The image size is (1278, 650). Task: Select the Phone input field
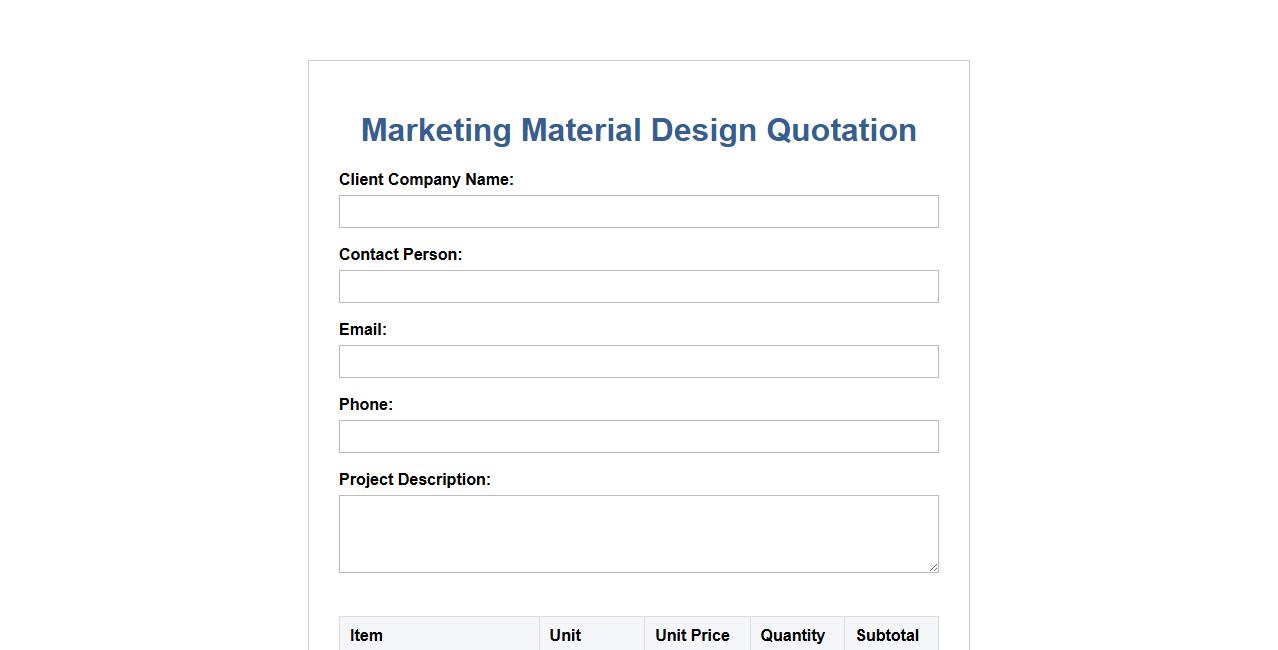[x=638, y=437]
